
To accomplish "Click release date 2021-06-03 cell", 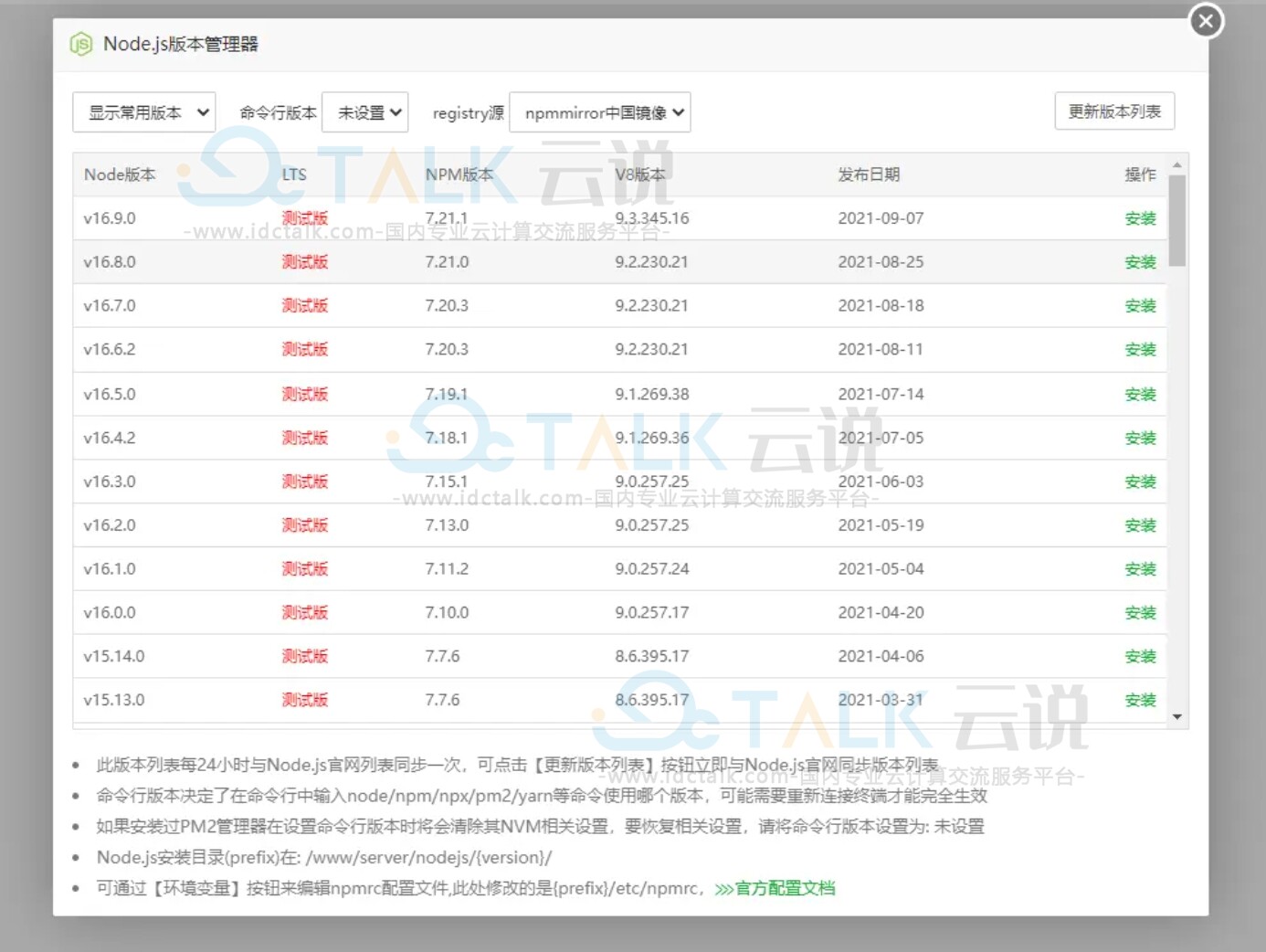I will [881, 482].
